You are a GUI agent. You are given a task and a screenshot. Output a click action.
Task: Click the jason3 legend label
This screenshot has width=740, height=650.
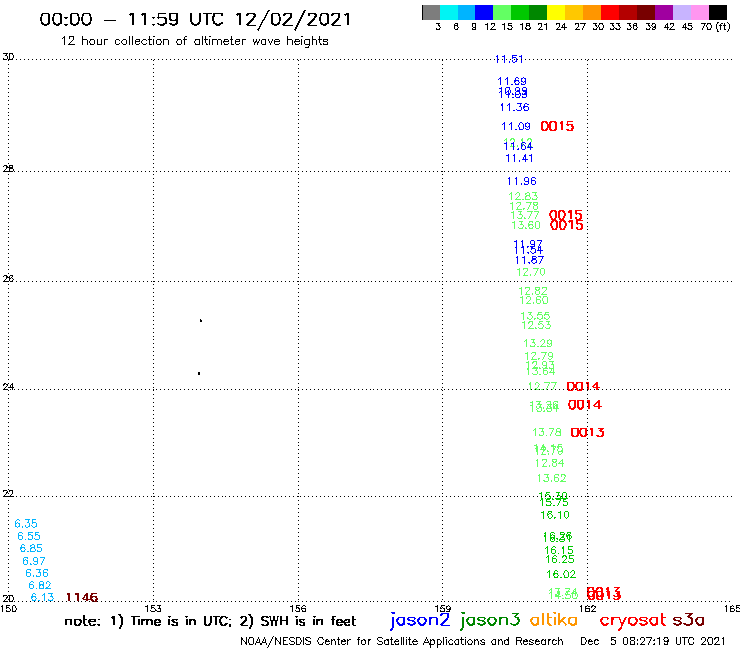tap(490, 620)
